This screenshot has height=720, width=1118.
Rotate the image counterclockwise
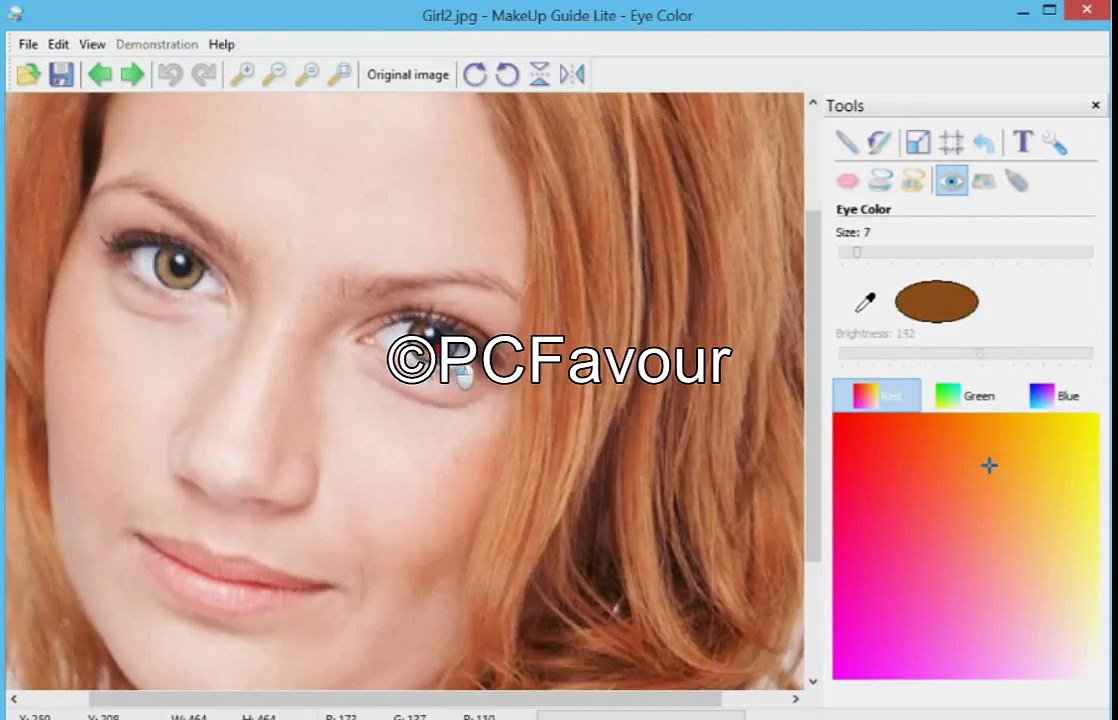coord(507,74)
